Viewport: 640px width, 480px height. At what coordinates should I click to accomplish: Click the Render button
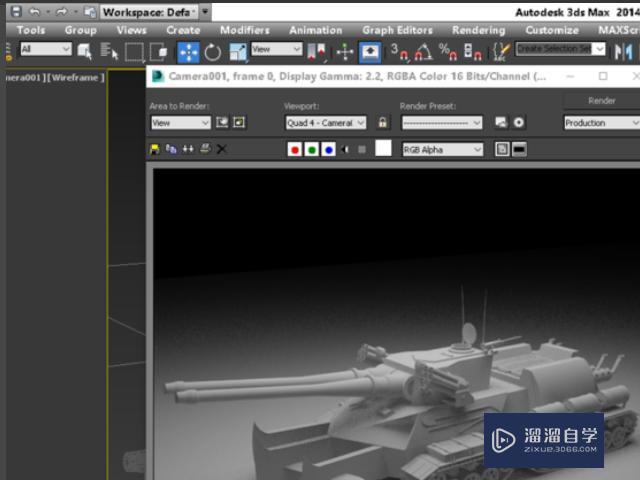tap(601, 100)
